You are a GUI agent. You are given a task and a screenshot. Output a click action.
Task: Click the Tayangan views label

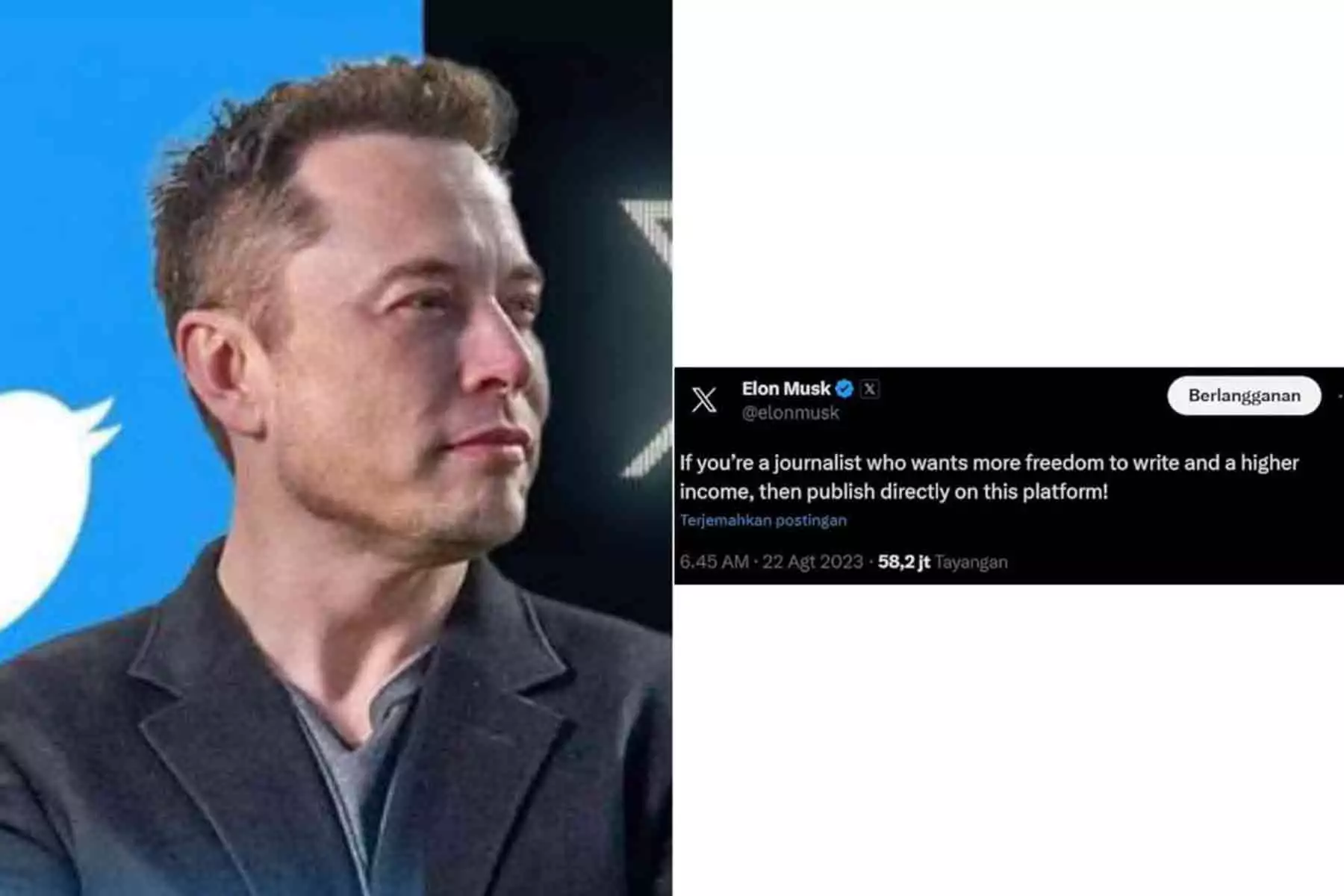pos(971,561)
